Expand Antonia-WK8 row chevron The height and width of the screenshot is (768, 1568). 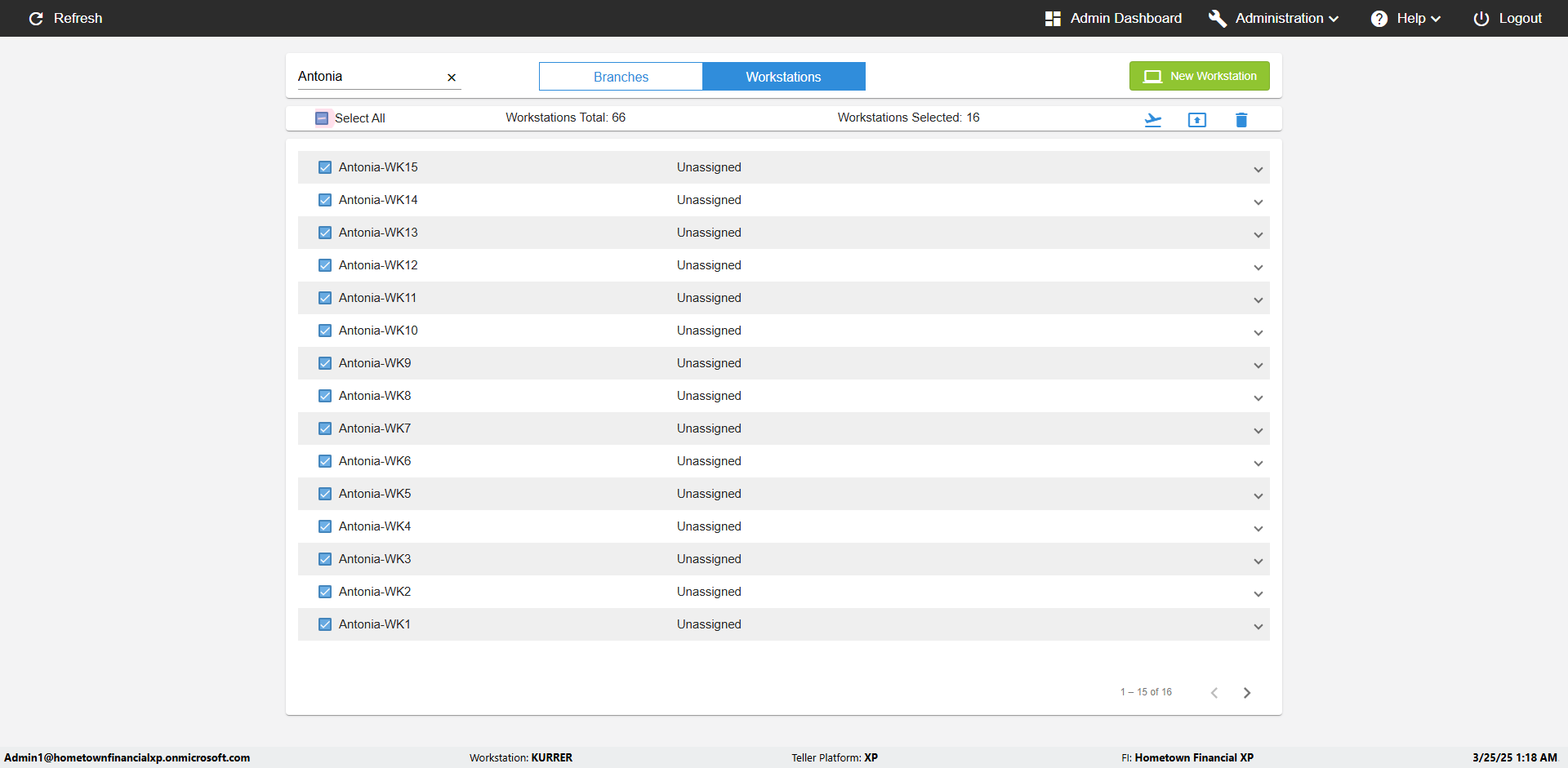(1258, 398)
